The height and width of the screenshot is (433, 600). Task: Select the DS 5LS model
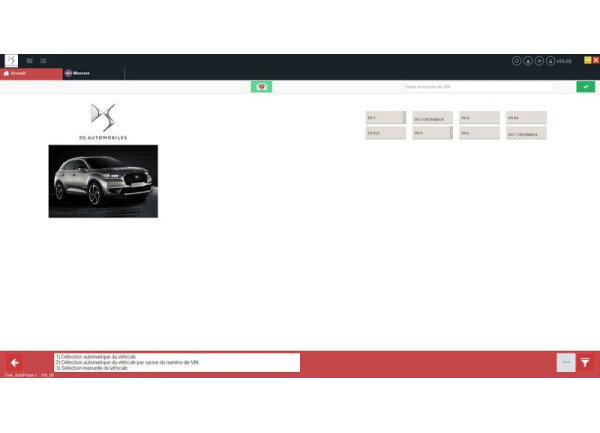pos(385,133)
